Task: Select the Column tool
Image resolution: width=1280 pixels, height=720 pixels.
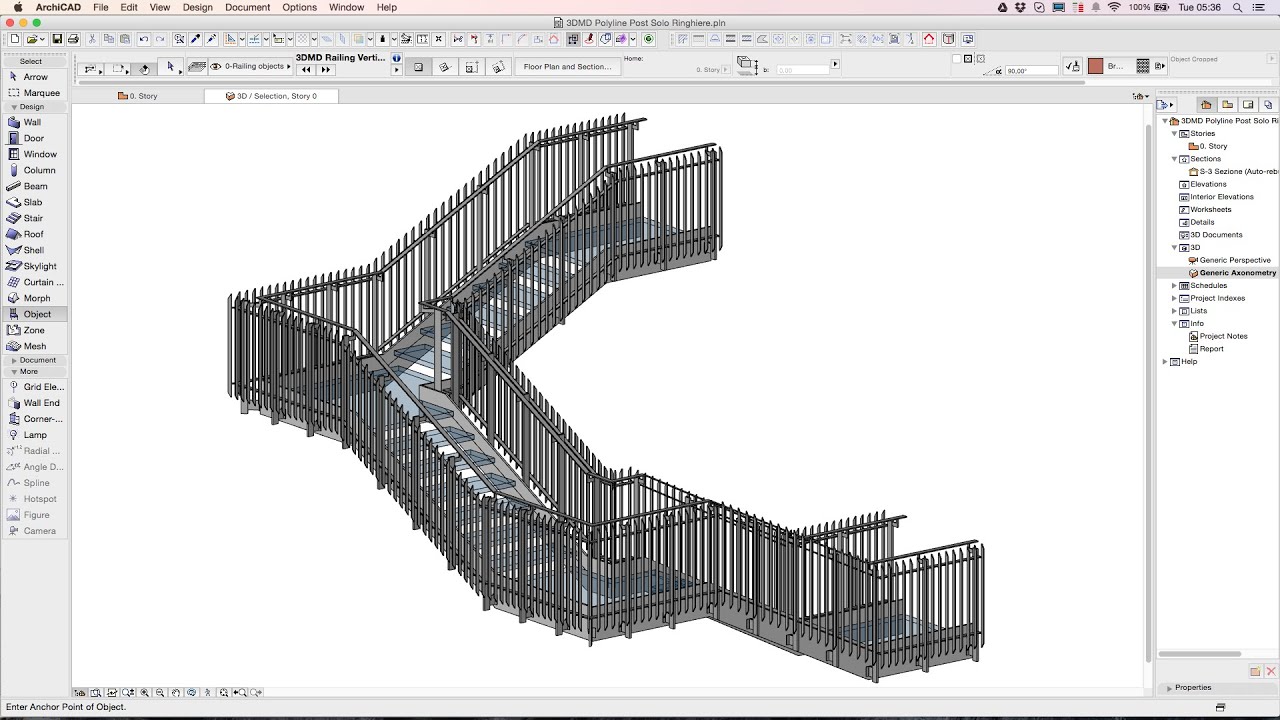Action: [x=34, y=170]
